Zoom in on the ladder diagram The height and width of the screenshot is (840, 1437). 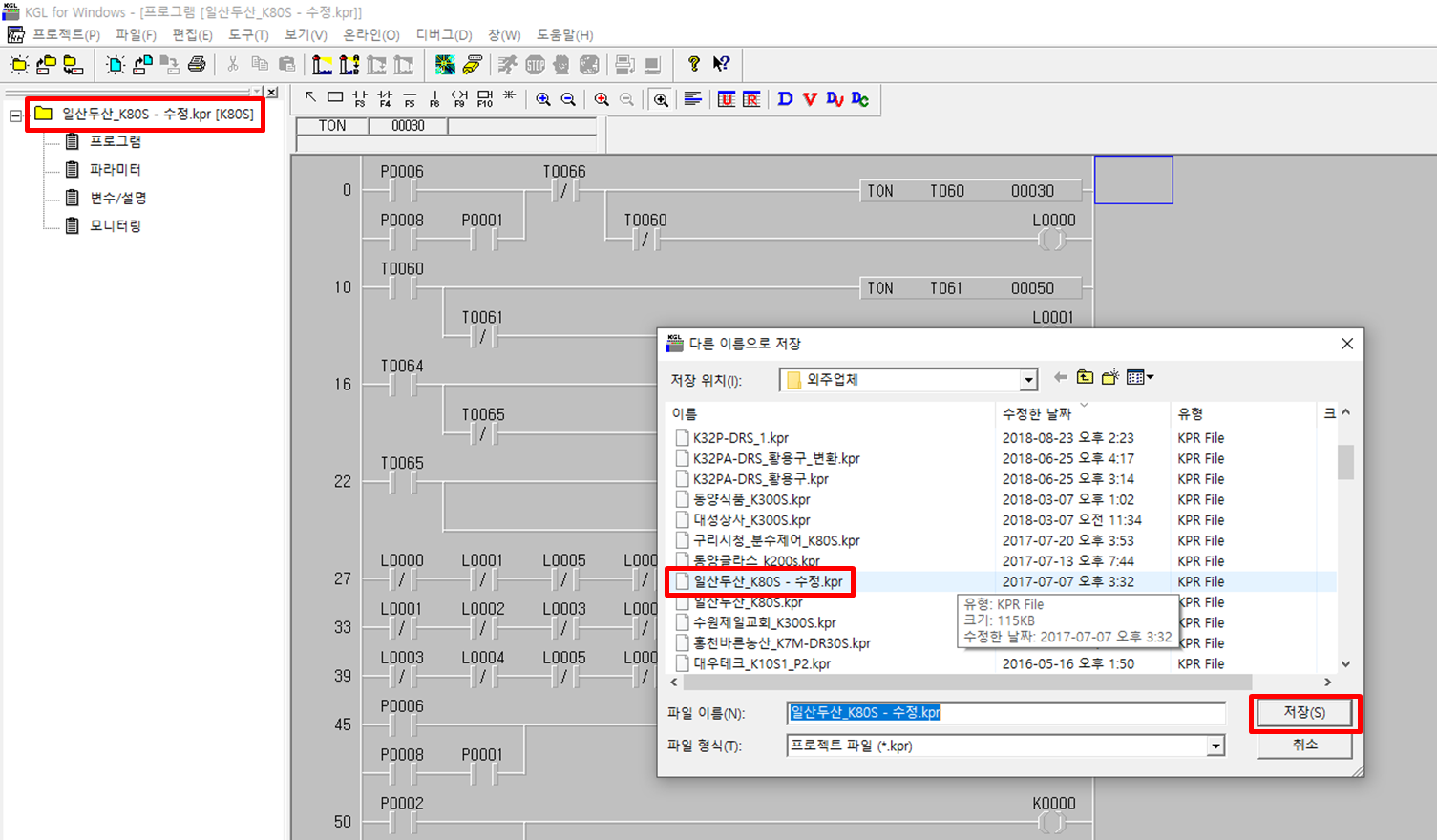tap(541, 98)
